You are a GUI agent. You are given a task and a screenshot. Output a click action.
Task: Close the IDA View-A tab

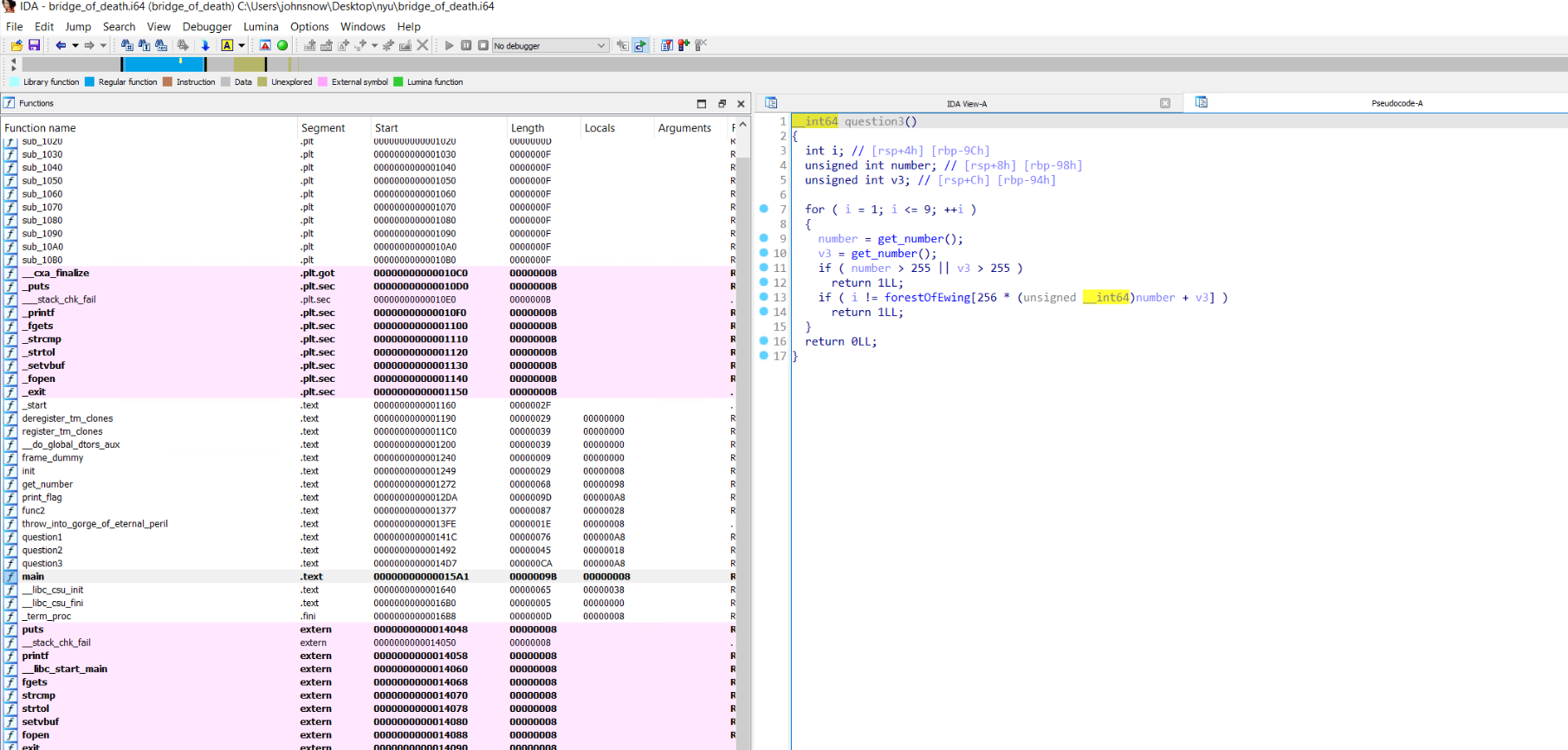pyautogui.click(x=1165, y=104)
